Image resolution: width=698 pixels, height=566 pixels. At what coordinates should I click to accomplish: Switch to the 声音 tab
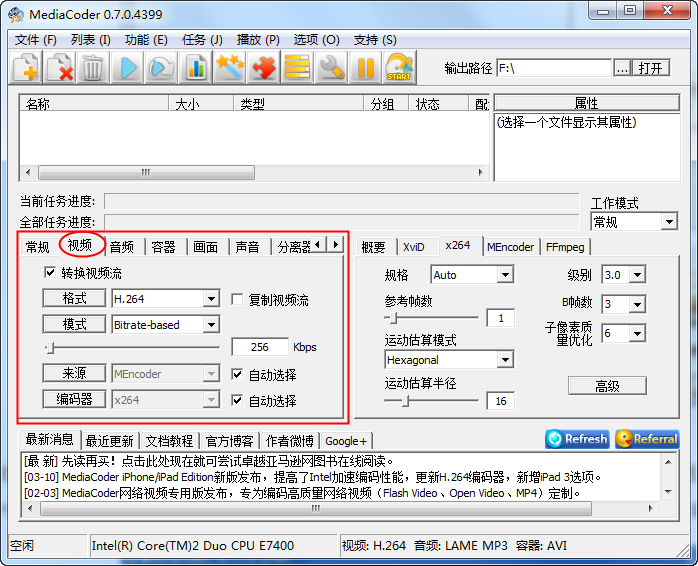tap(248, 247)
